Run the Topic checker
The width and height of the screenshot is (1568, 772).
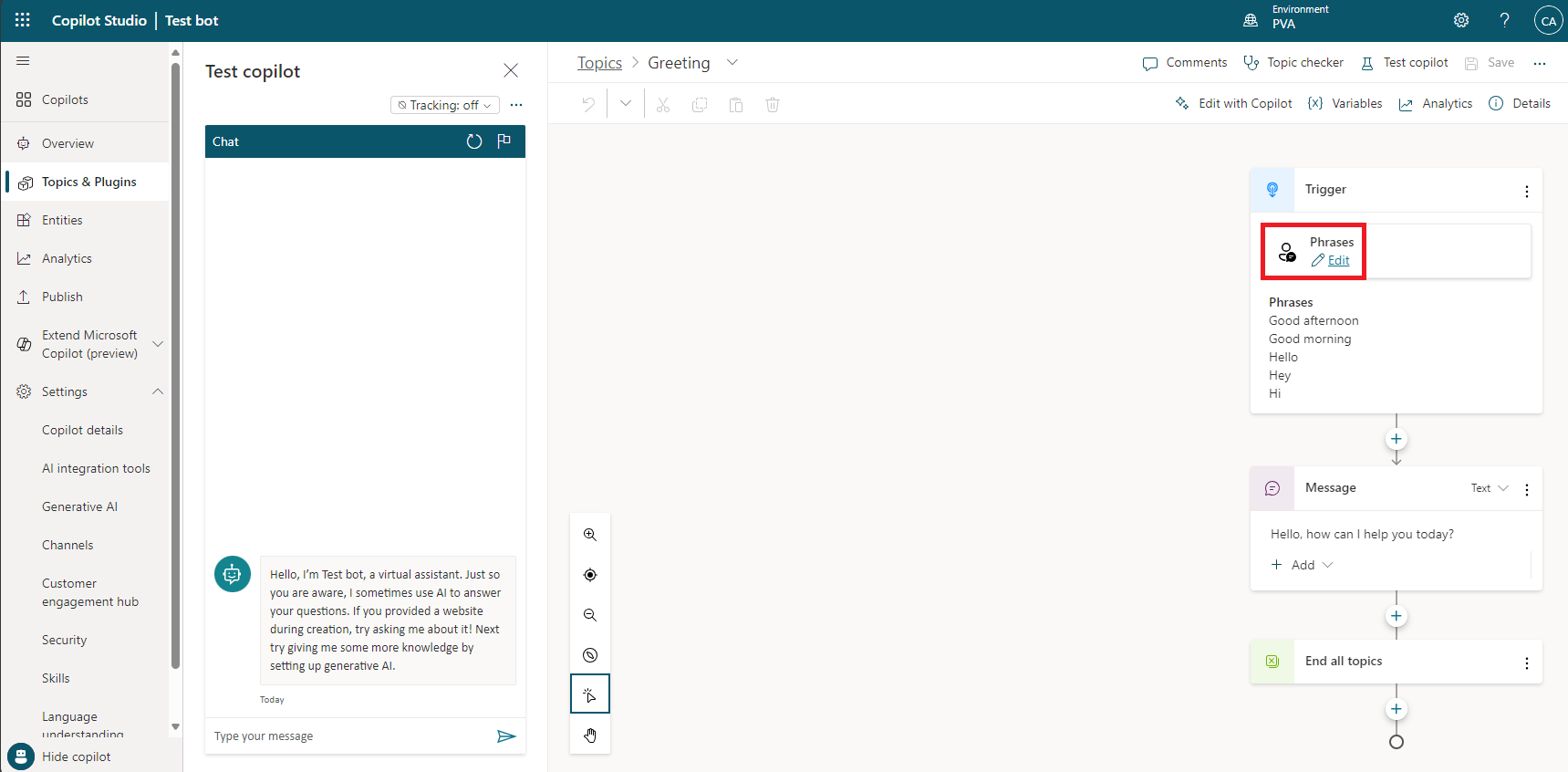coord(1293,63)
